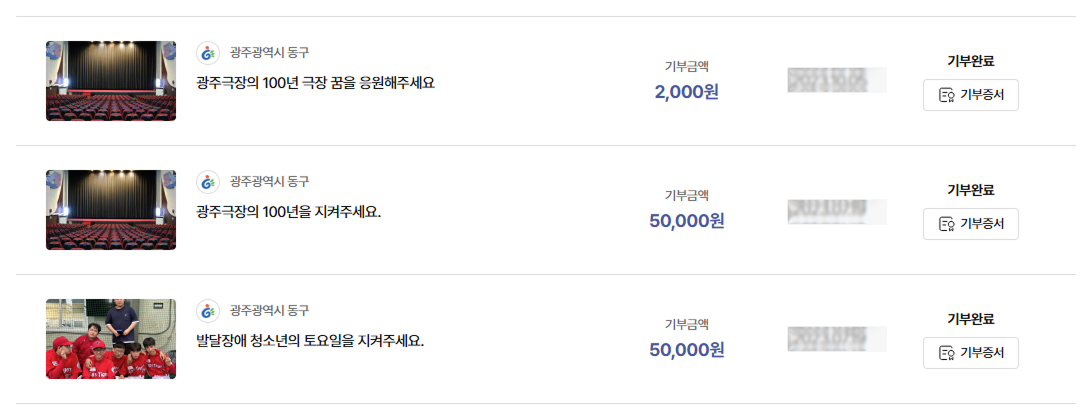
Task: Click '광주광역시 동구' above '광주극장의 100년을 지켜주세요.'
Action: [269, 181]
